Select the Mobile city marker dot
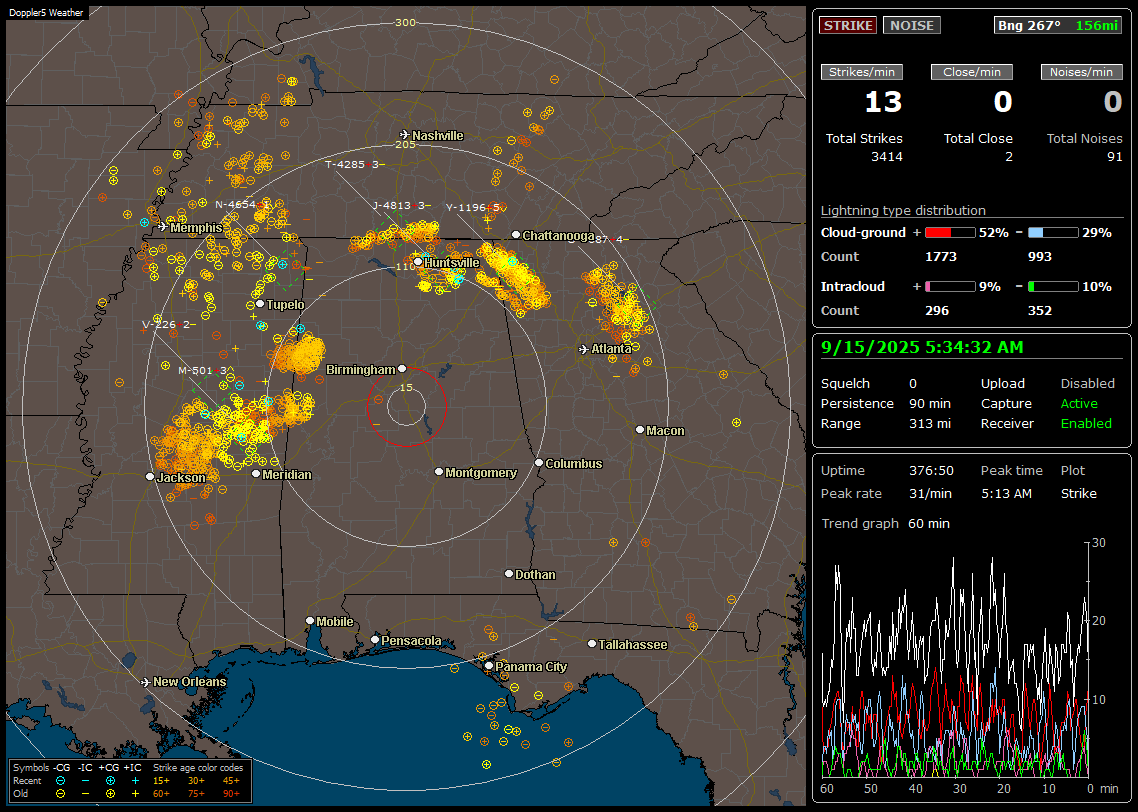The image size is (1138, 812). [310, 621]
